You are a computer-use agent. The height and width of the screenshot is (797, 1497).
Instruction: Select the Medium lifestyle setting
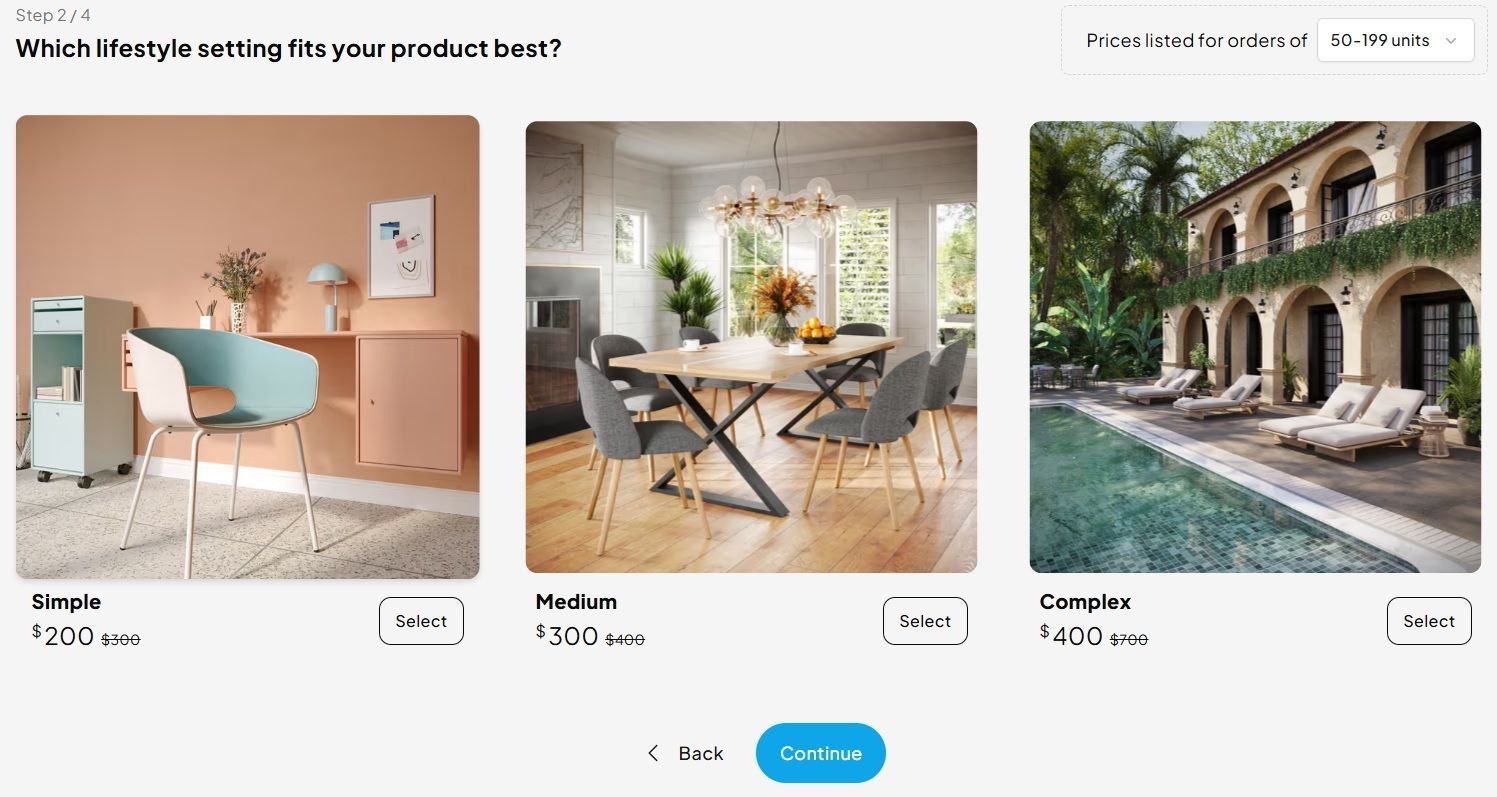point(925,621)
